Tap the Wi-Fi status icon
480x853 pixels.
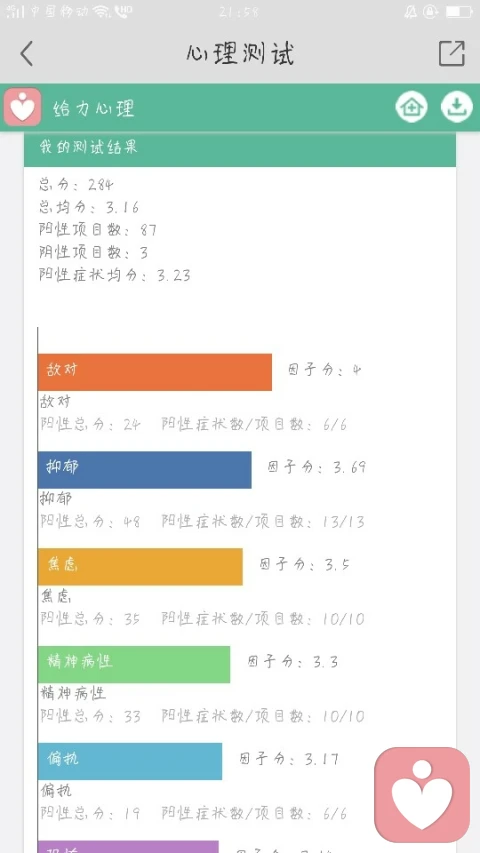pyautogui.click(x=101, y=11)
